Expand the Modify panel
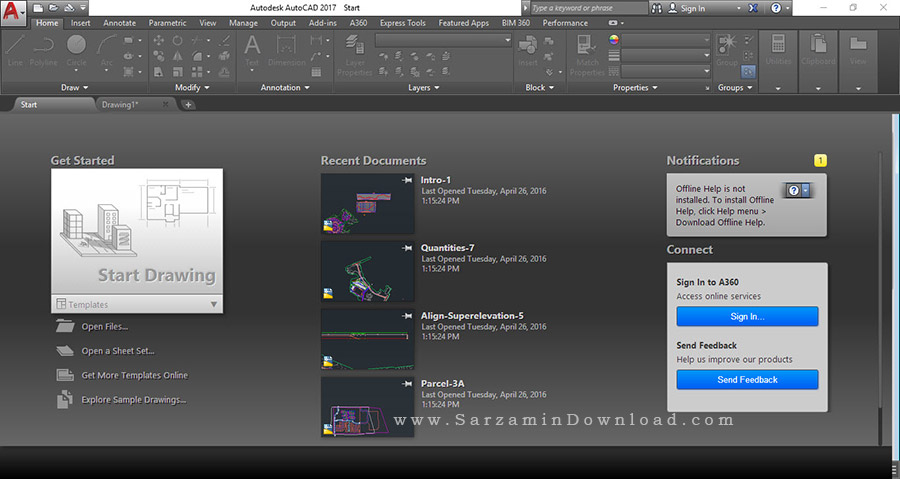The height and width of the screenshot is (479, 900). click(x=192, y=88)
